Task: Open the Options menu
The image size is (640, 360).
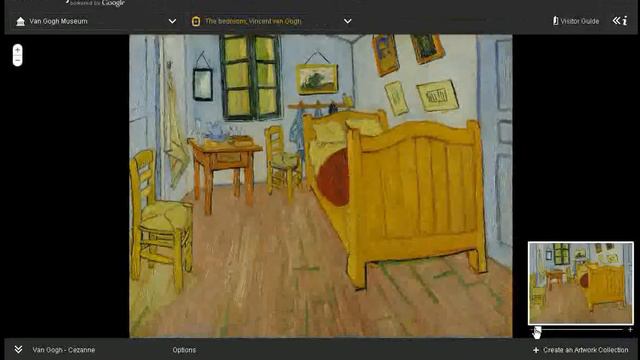Action: [184, 350]
